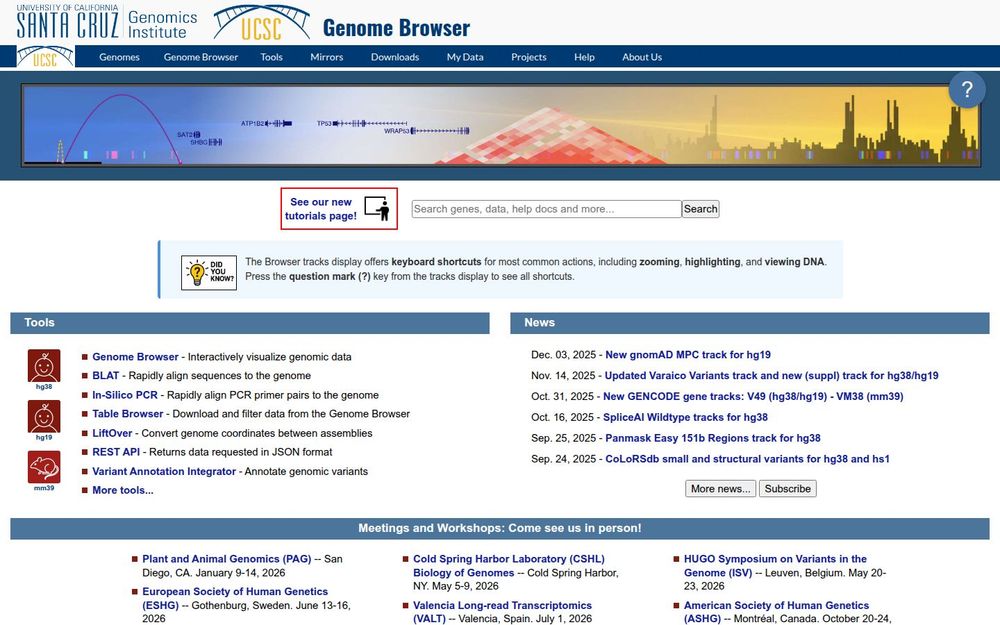Click the 'keyboard shortcuts' tip text
This screenshot has height=625, width=1000.
tap(436, 261)
